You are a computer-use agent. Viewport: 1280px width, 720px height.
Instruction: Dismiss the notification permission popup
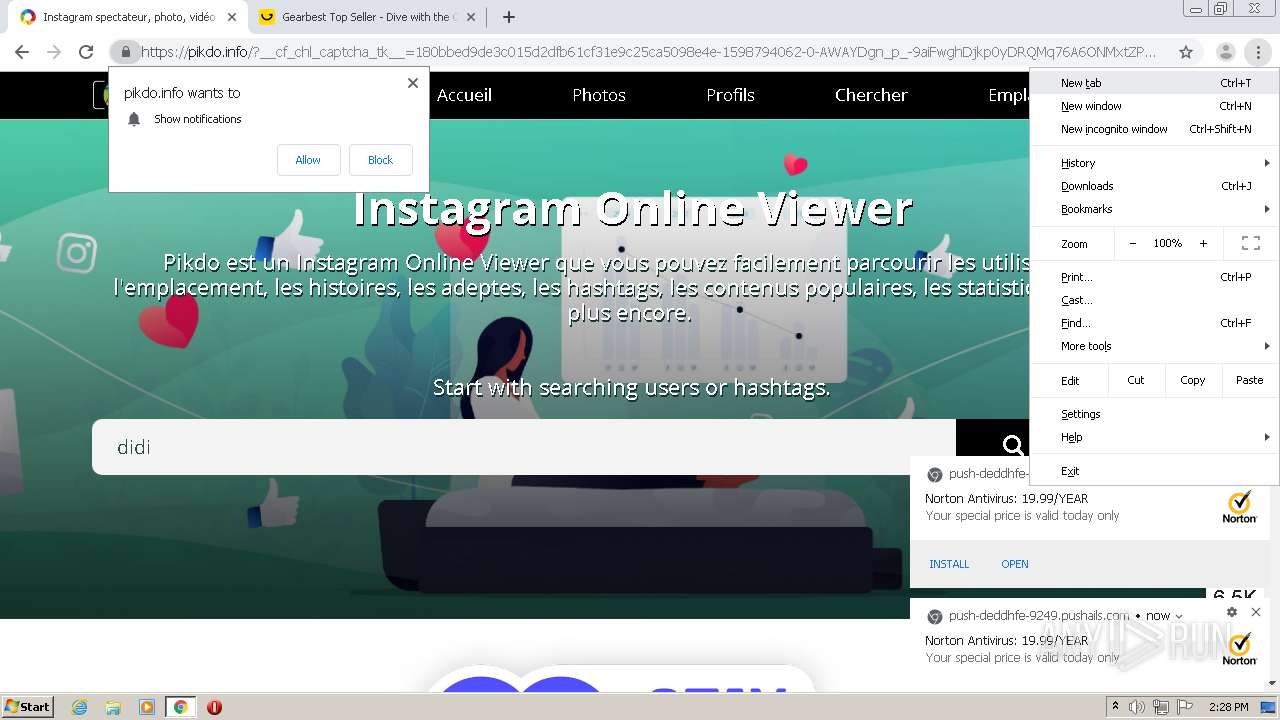click(412, 83)
